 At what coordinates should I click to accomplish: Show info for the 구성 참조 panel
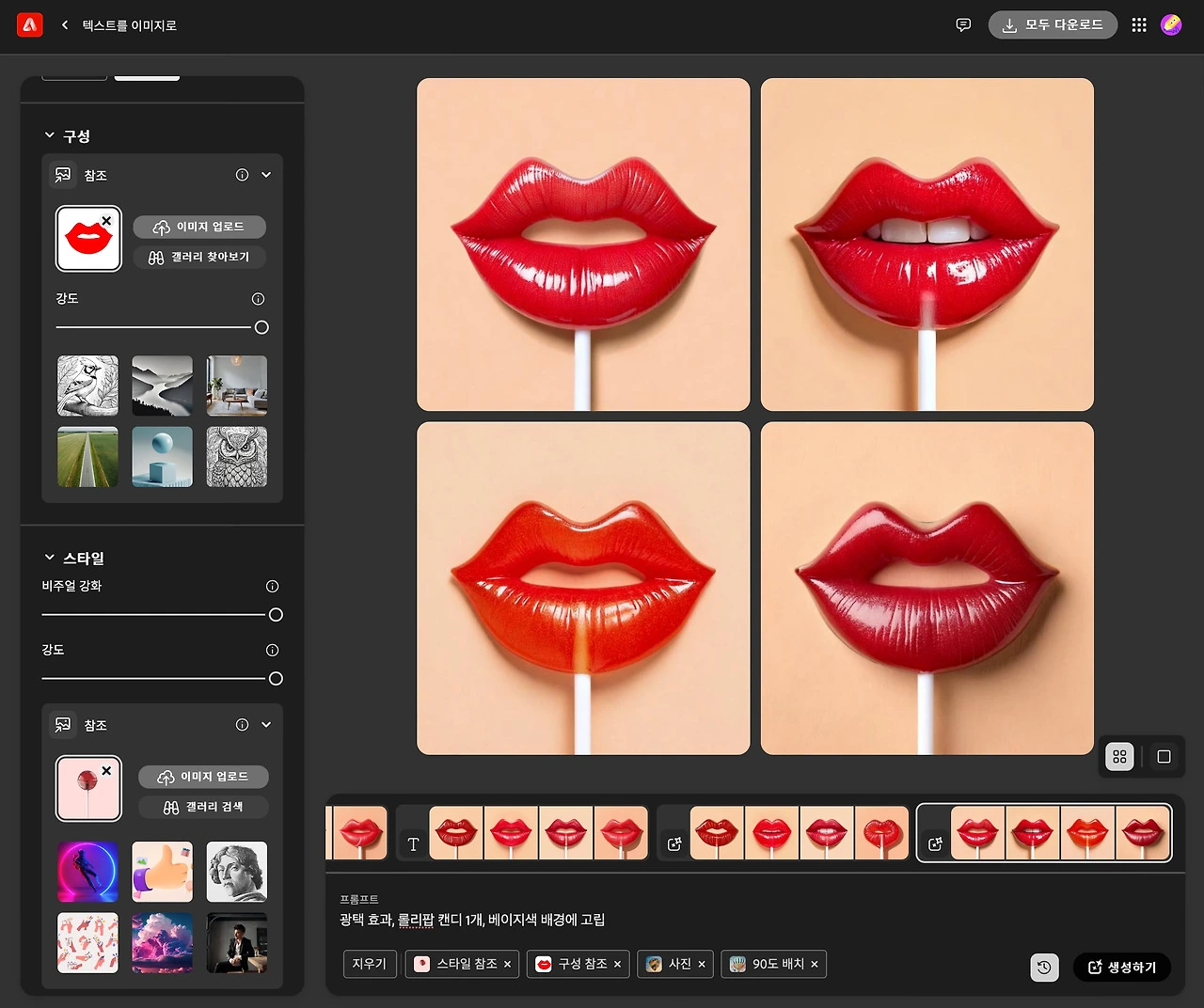pyautogui.click(x=242, y=175)
